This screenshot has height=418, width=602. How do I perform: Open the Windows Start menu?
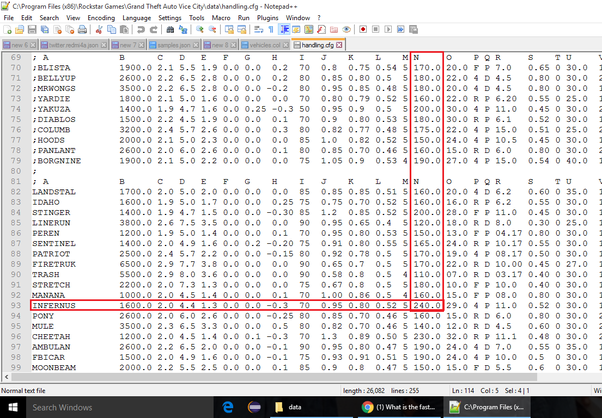12,407
